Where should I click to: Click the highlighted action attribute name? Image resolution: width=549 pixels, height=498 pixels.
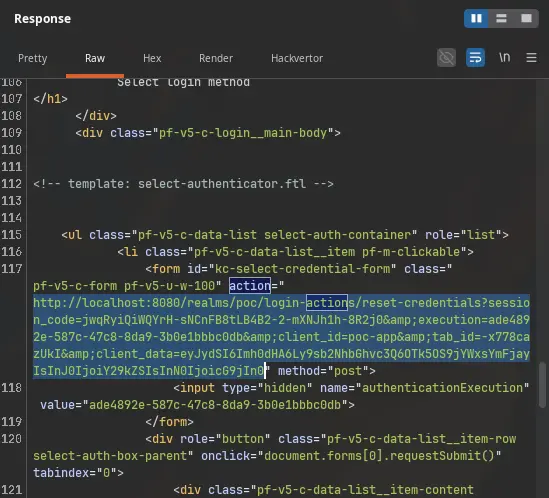(x=250, y=286)
